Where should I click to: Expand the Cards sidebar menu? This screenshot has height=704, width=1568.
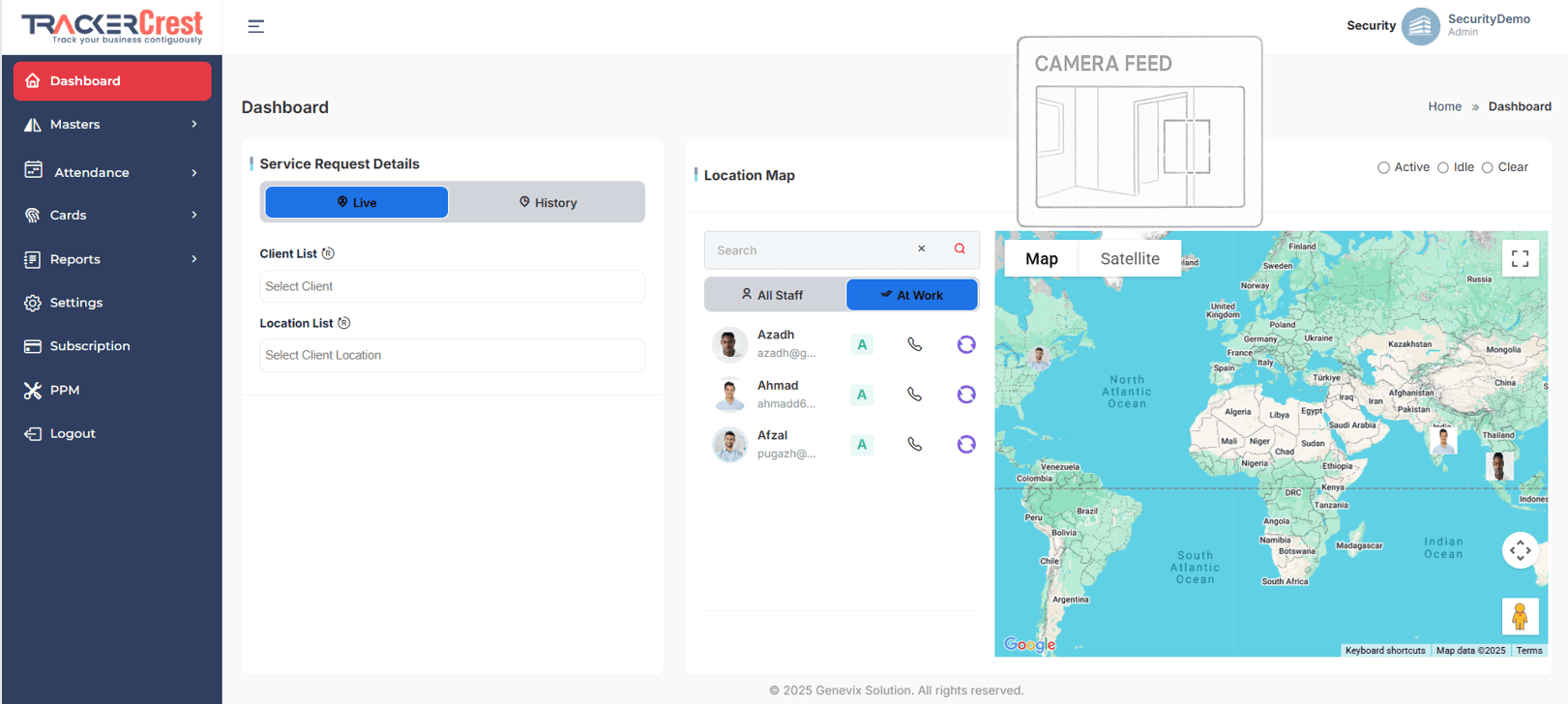click(111, 215)
